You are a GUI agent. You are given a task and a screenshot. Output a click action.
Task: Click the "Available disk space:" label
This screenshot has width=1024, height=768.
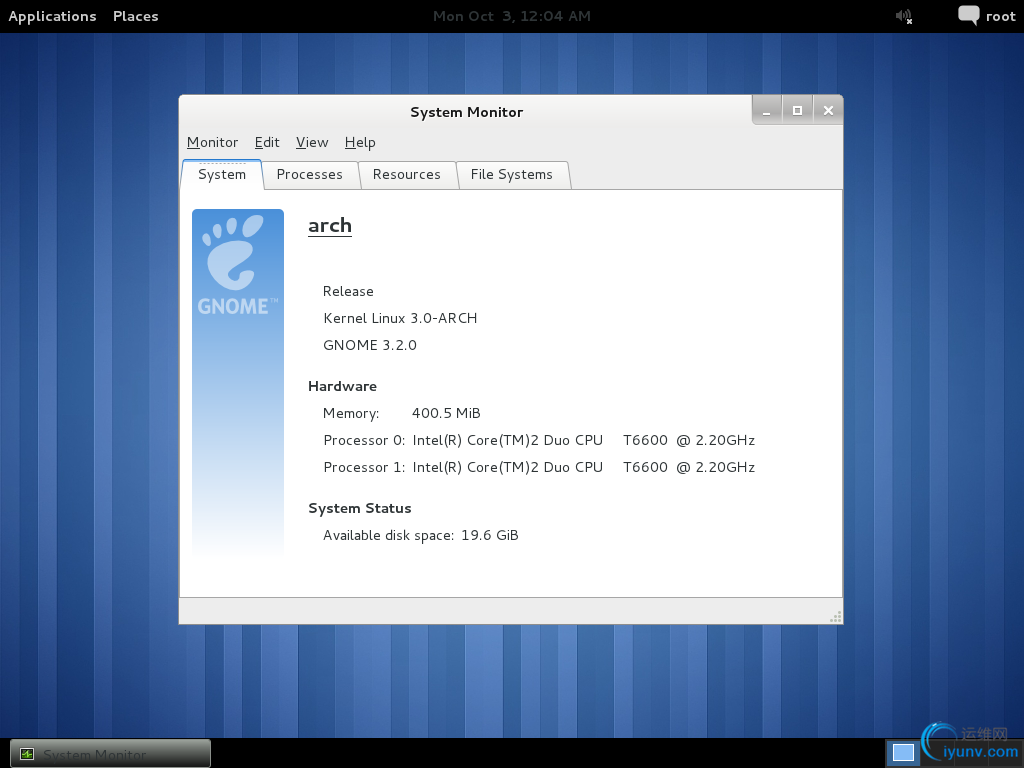(389, 536)
